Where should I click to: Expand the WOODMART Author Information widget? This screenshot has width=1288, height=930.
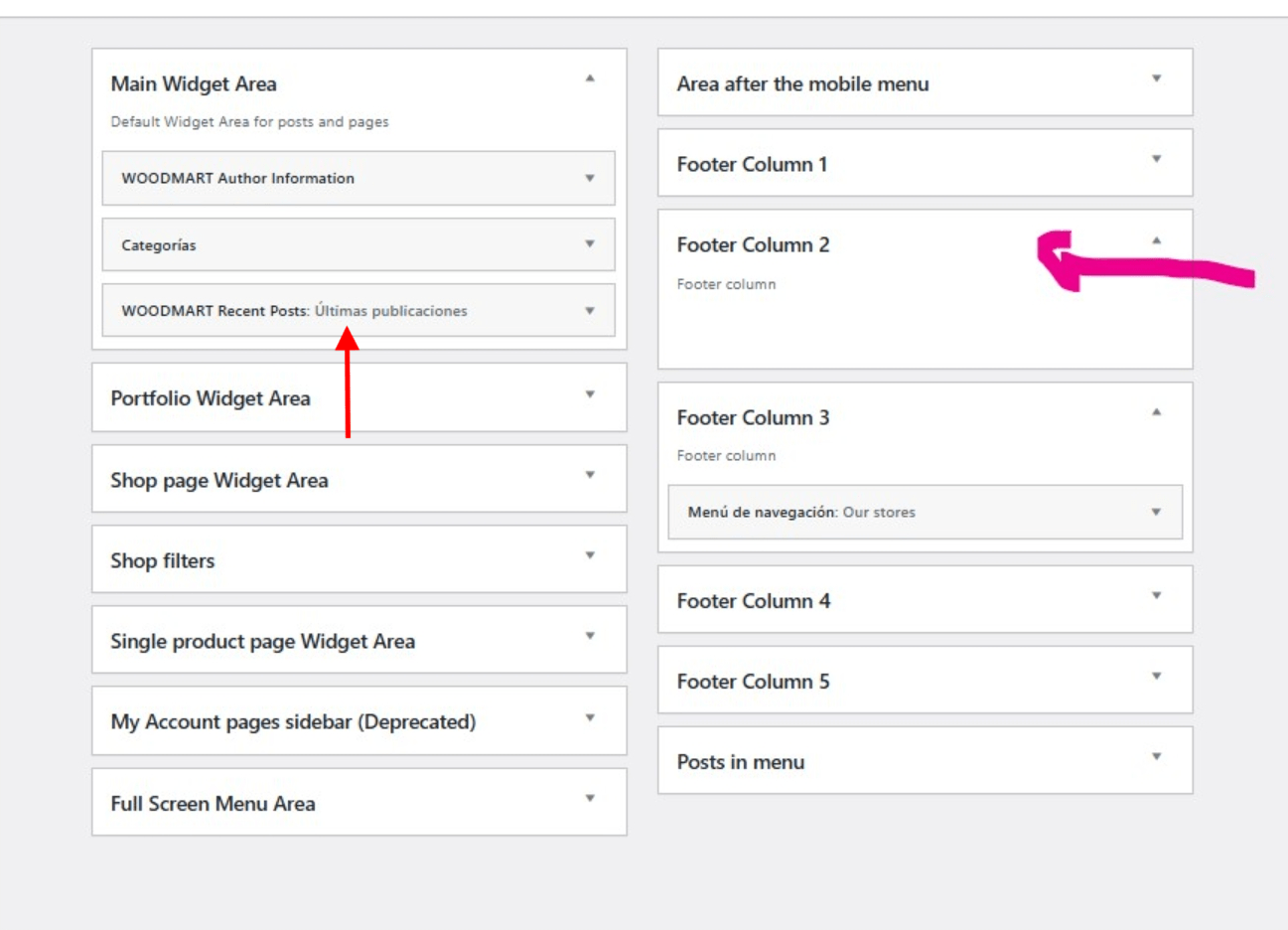(x=590, y=179)
